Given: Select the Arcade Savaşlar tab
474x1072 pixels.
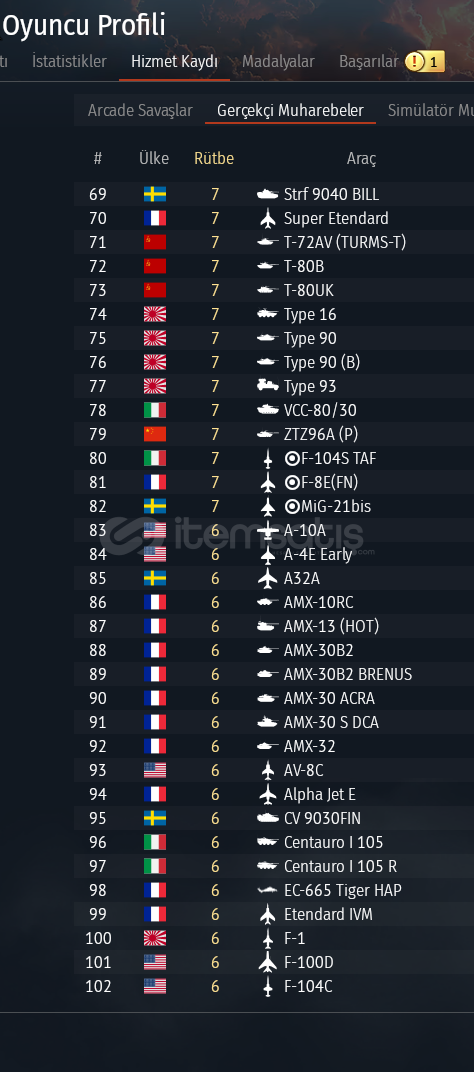Looking at the screenshot, I should [140, 111].
